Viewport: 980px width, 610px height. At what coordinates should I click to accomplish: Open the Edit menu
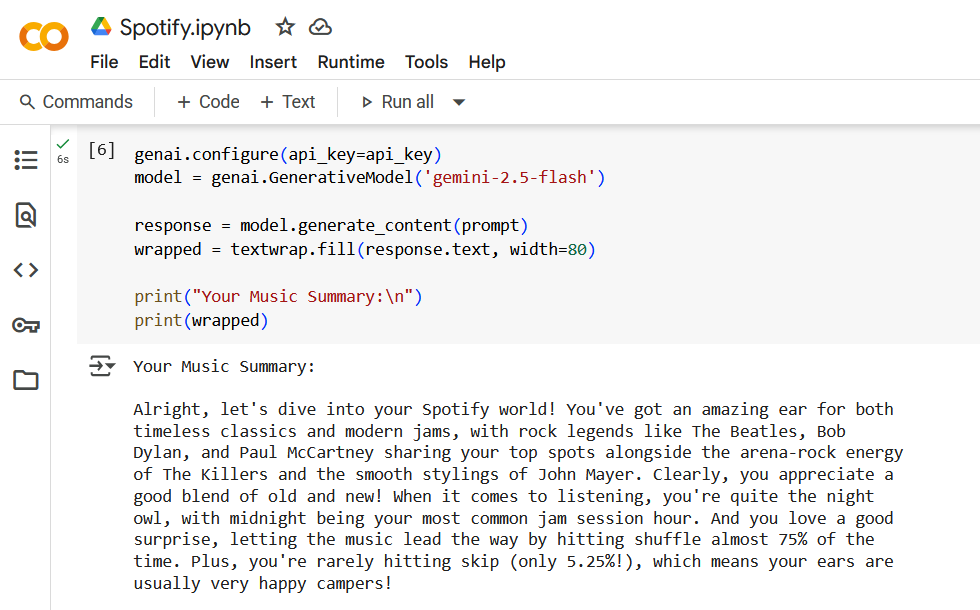pyautogui.click(x=154, y=62)
